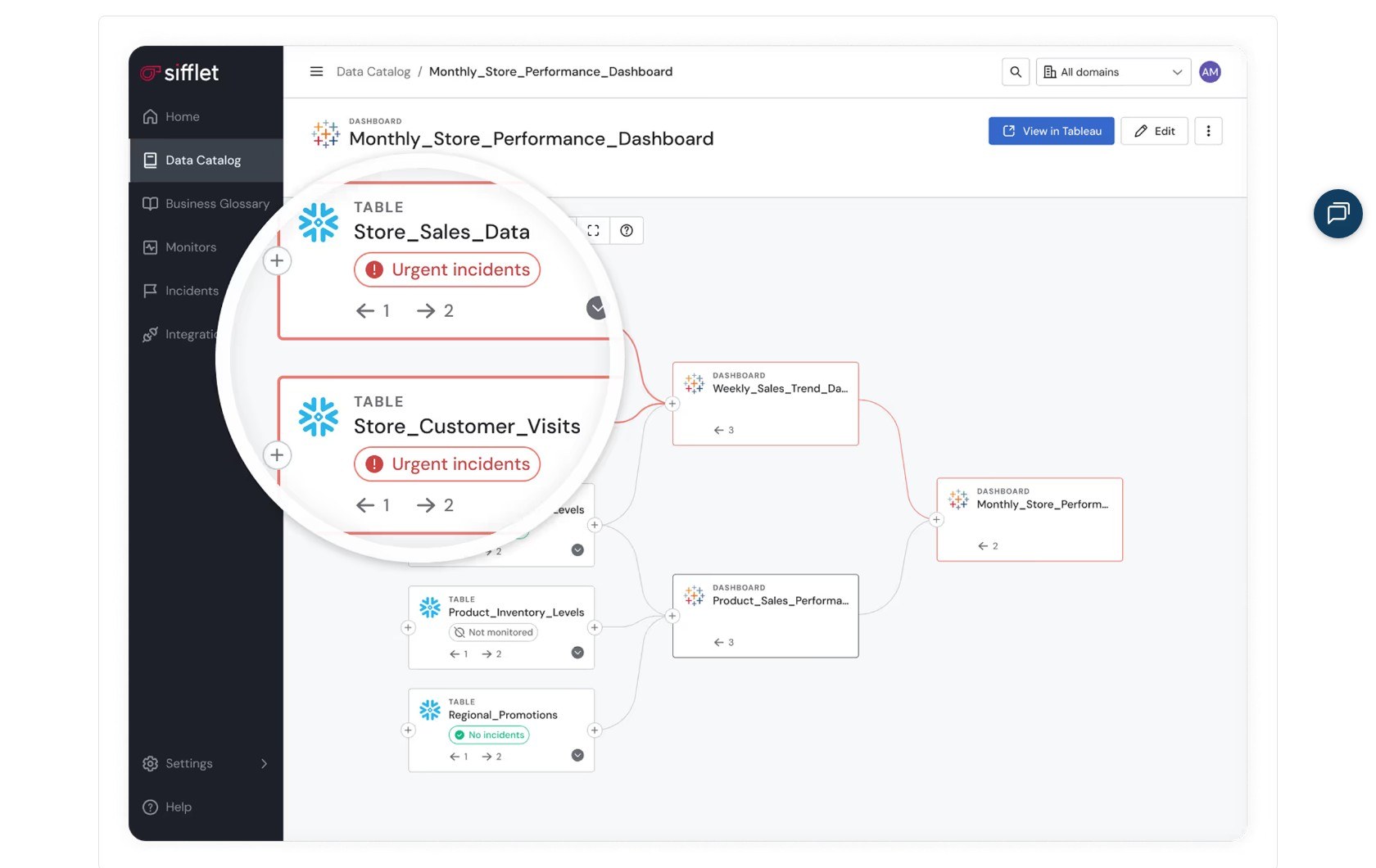The width and height of the screenshot is (1376, 868).
Task: Click the Snowflake icon of Store_Sales_Data
Action: tap(319, 222)
